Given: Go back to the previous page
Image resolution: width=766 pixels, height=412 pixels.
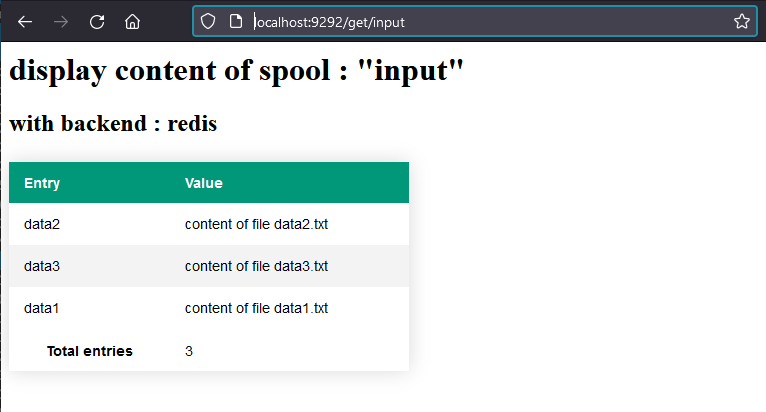Looking at the screenshot, I should [x=25, y=22].
